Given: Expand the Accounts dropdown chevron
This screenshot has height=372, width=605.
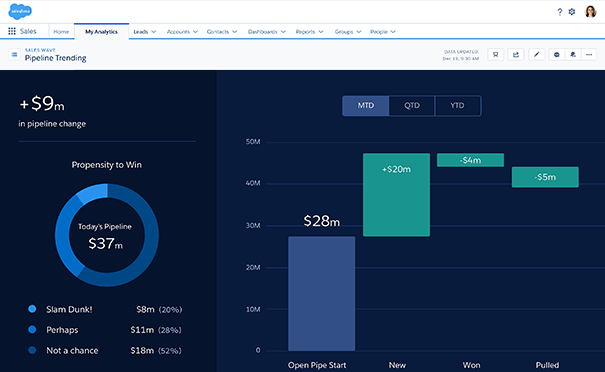Looking at the screenshot, I should (x=195, y=32).
